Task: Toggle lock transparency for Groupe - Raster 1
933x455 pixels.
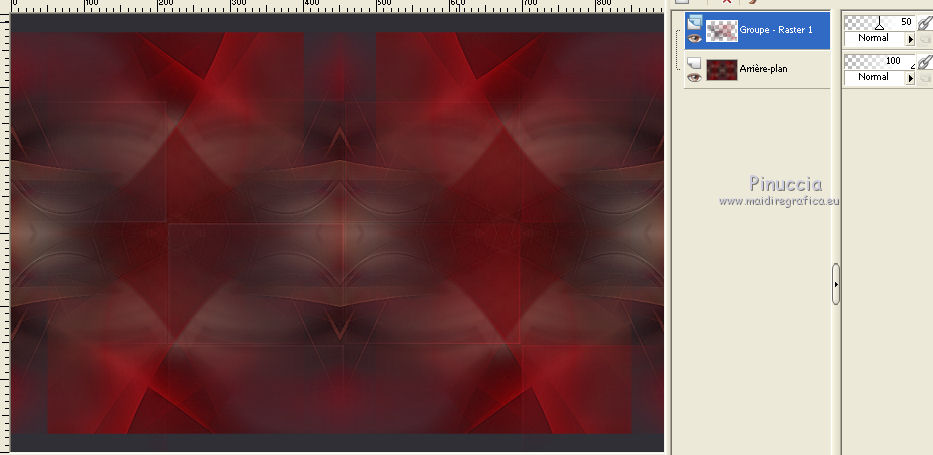Action: coord(925,39)
